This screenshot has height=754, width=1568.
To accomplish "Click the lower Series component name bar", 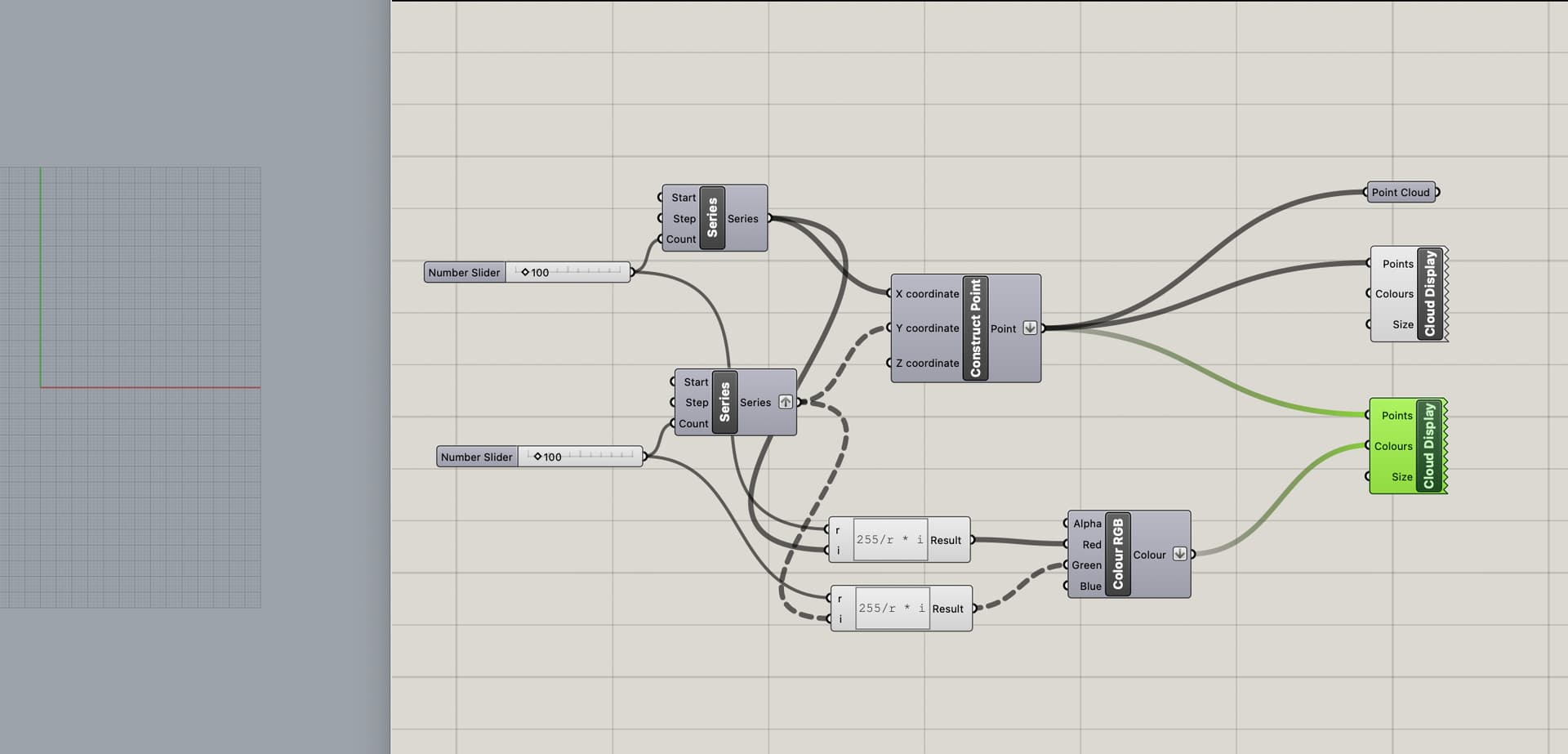I will coord(724,402).
